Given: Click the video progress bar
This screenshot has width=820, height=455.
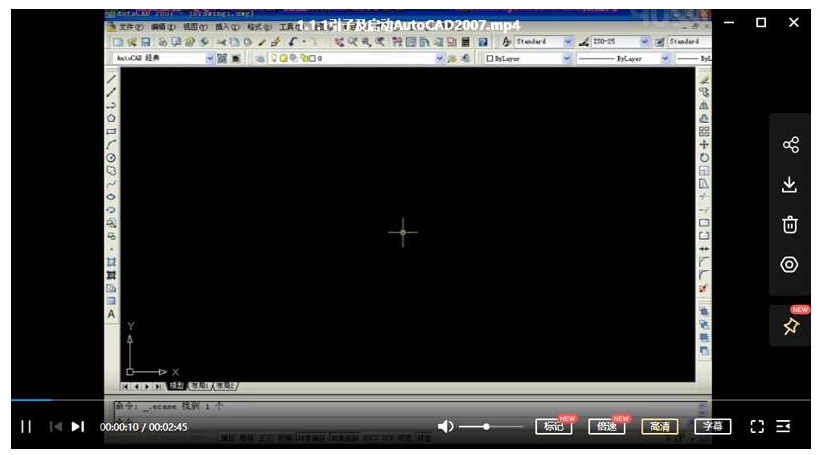Looking at the screenshot, I should tap(411, 400).
